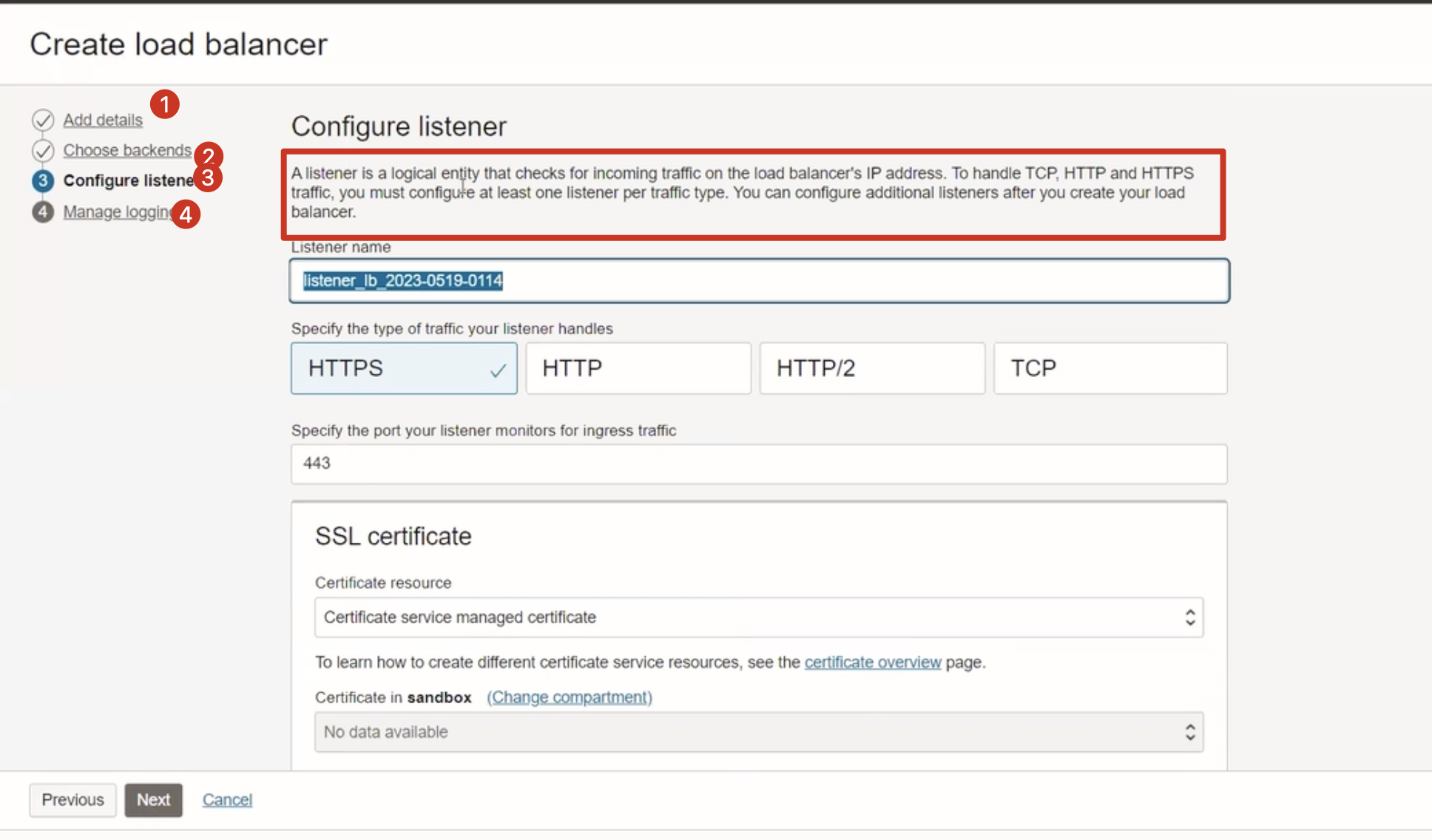Click red annotation badge number 2
This screenshot has width=1432, height=840.
[x=209, y=155]
